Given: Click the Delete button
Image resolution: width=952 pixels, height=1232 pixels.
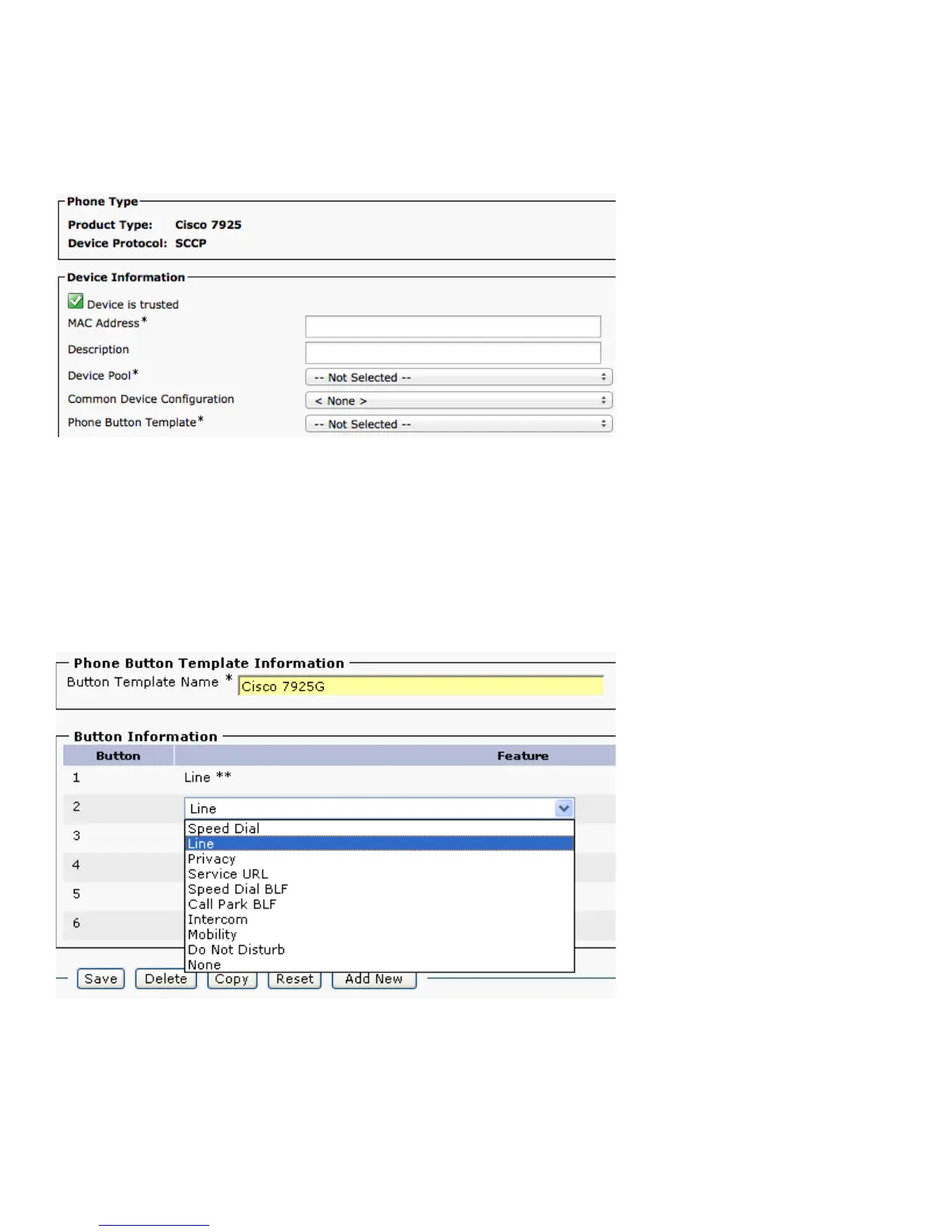Looking at the screenshot, I should [x=166, y=978].
